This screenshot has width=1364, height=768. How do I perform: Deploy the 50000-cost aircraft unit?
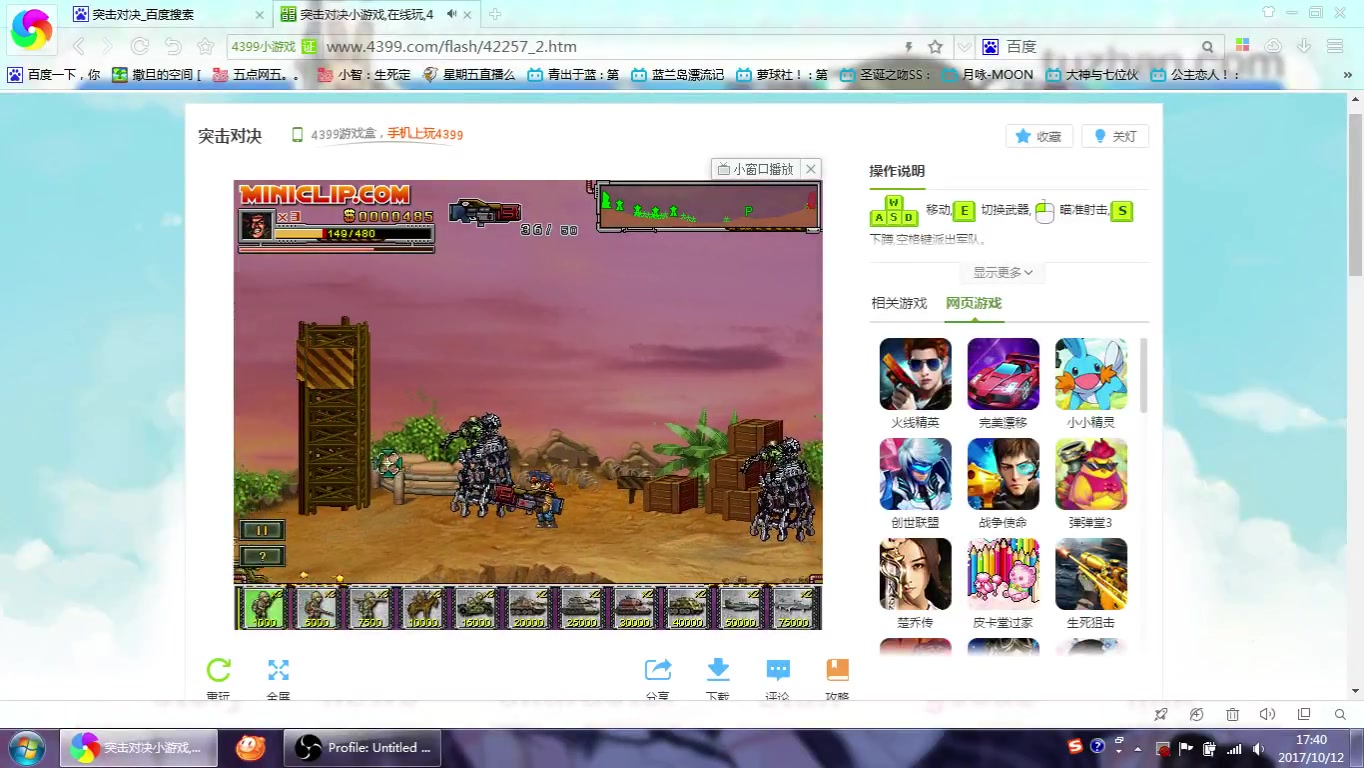pyautogui.click(x=740, y=607)
